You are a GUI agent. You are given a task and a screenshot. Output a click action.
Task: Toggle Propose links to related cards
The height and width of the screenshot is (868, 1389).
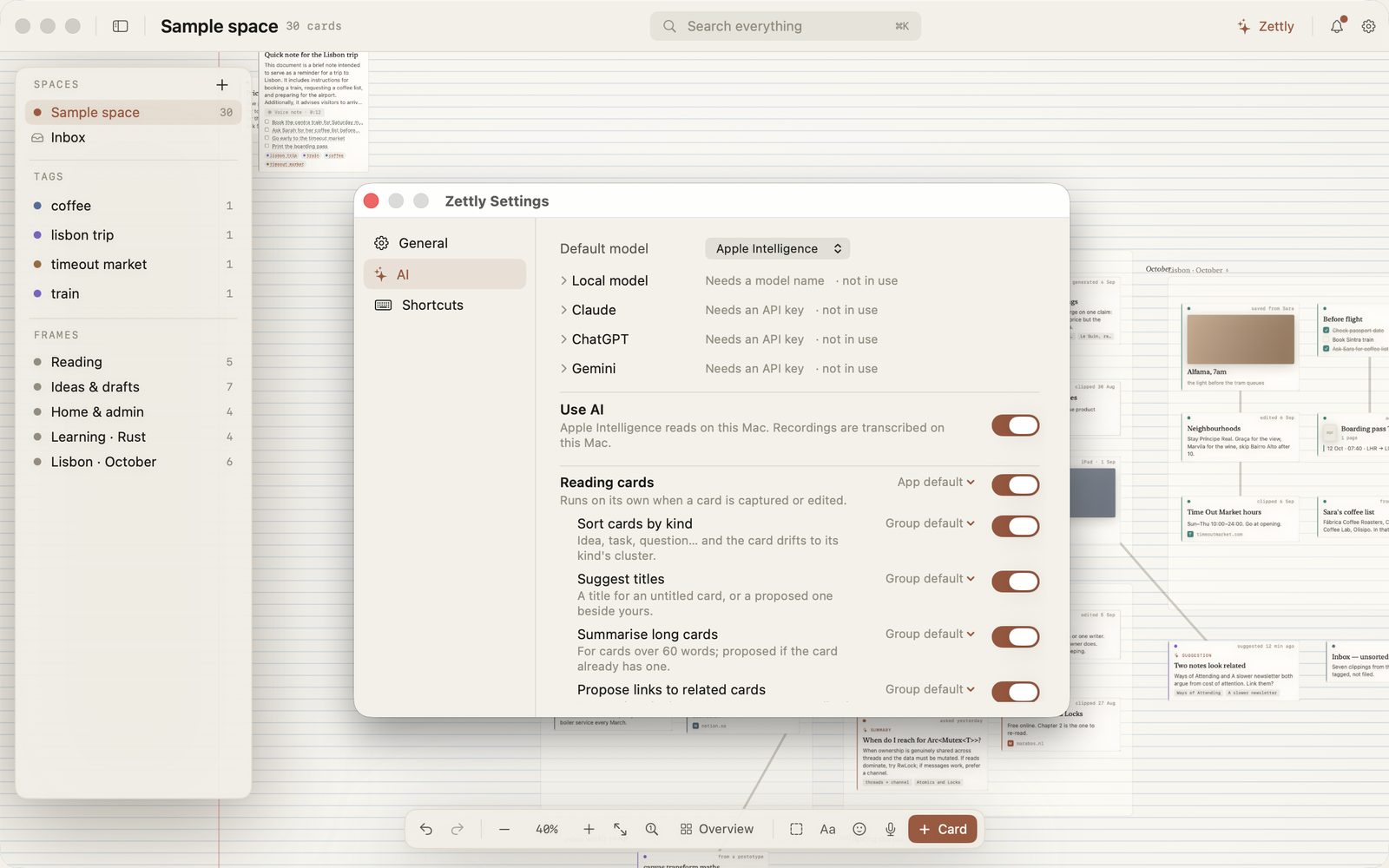(1016, 692)
